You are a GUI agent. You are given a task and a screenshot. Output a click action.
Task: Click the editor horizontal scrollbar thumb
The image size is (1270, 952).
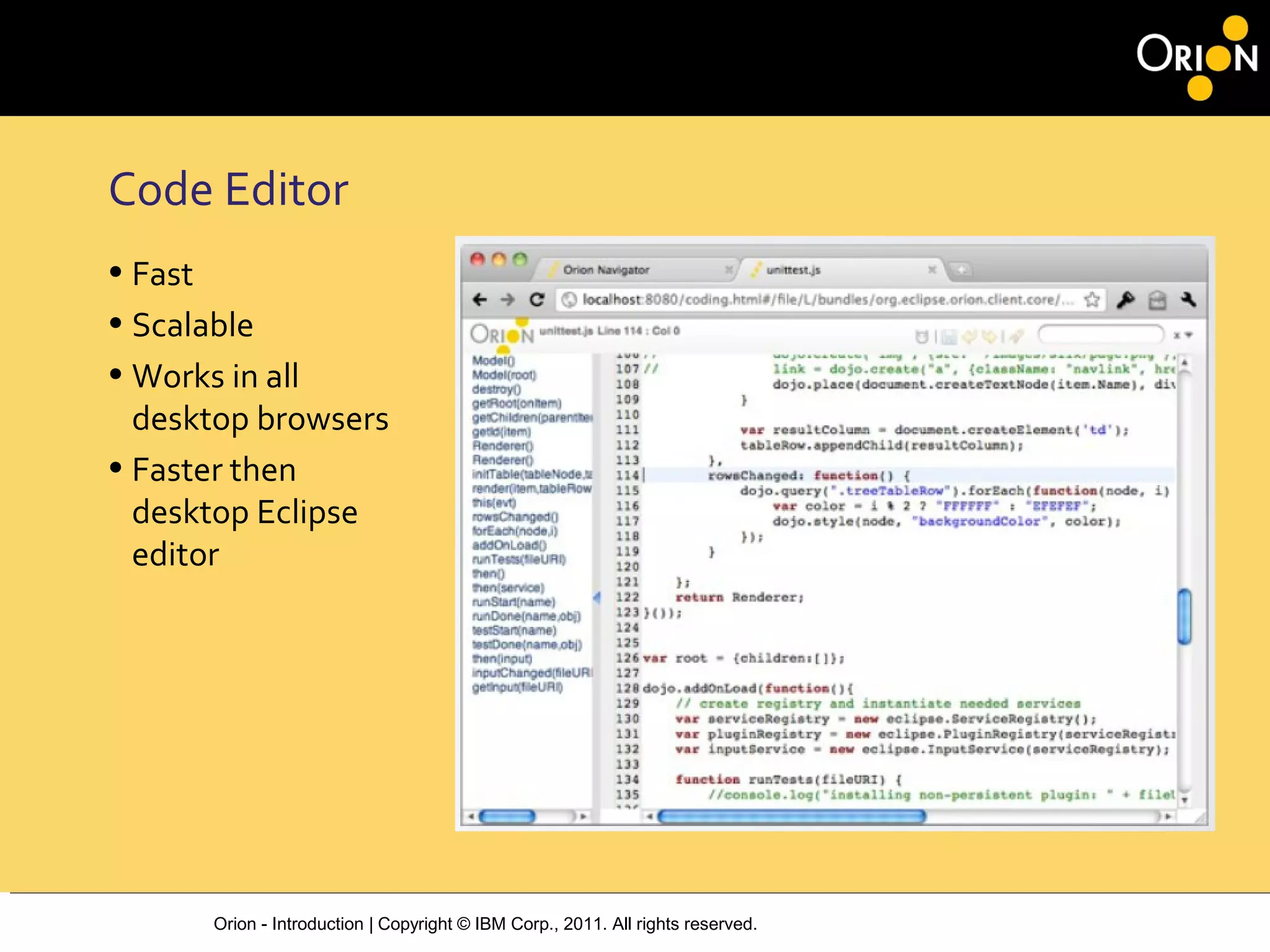pyautogui.click(x=792, y=817)
